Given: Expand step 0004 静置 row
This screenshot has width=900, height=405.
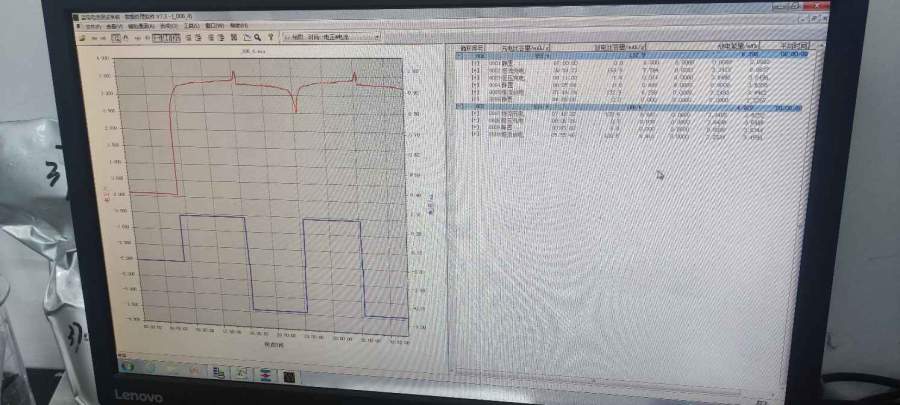Looking at the screenshot, I should coord(475,85).
